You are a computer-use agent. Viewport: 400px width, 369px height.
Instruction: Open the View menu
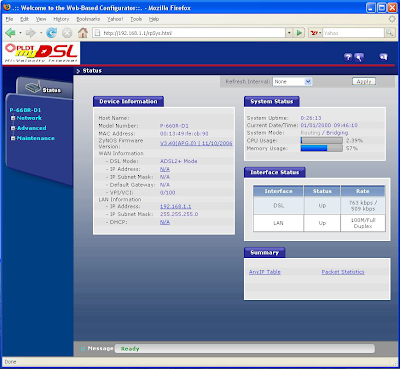point(41,19)
